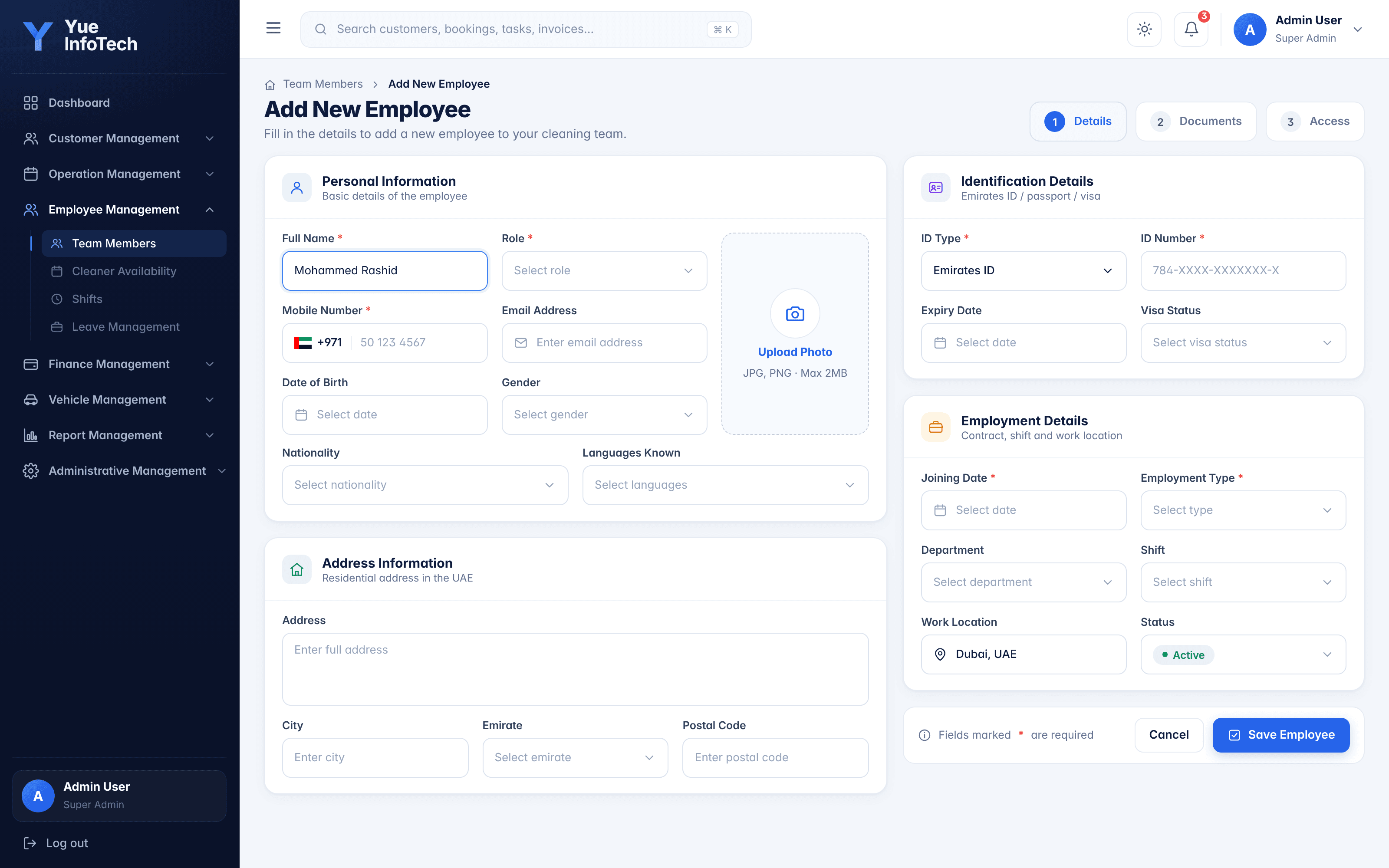Click the calendar icon in Date of Birth

(x=301, y=414)
